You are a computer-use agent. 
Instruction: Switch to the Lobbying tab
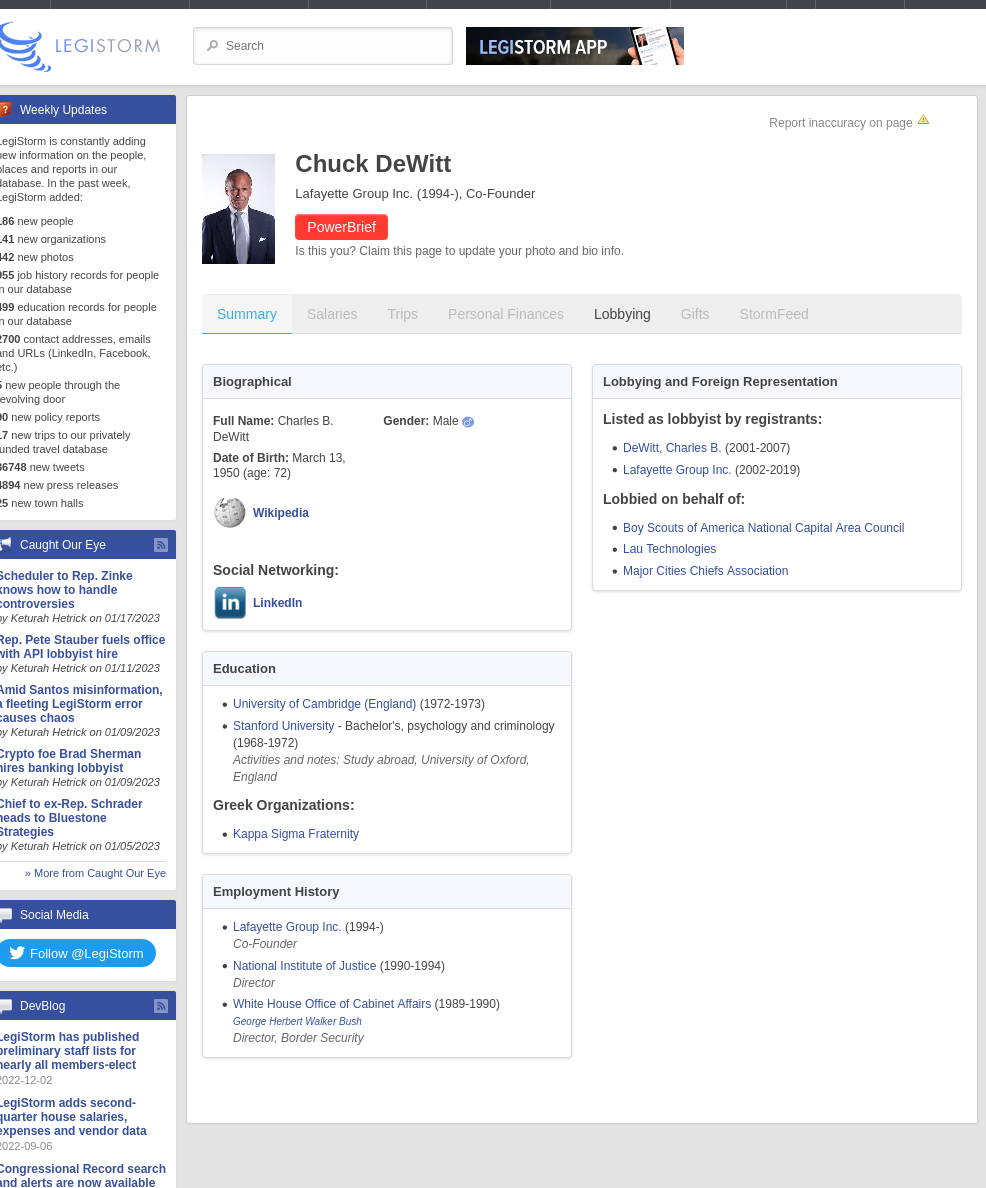(x=622, y=314)
